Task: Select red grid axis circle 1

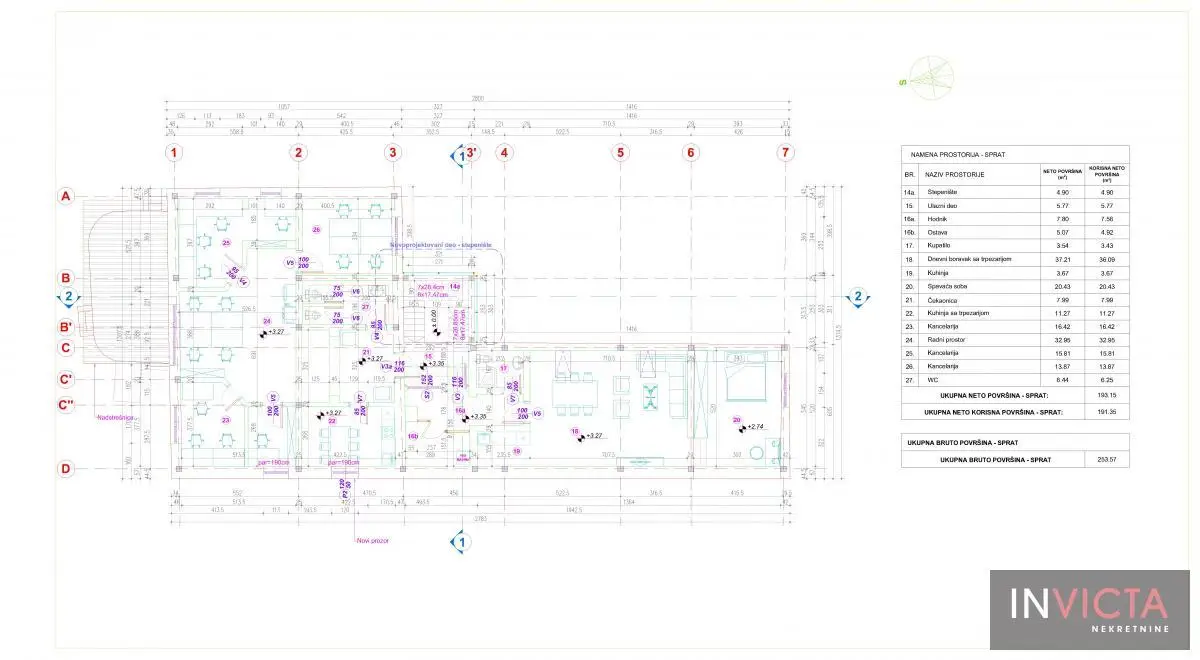Action: tap(176, 153)
